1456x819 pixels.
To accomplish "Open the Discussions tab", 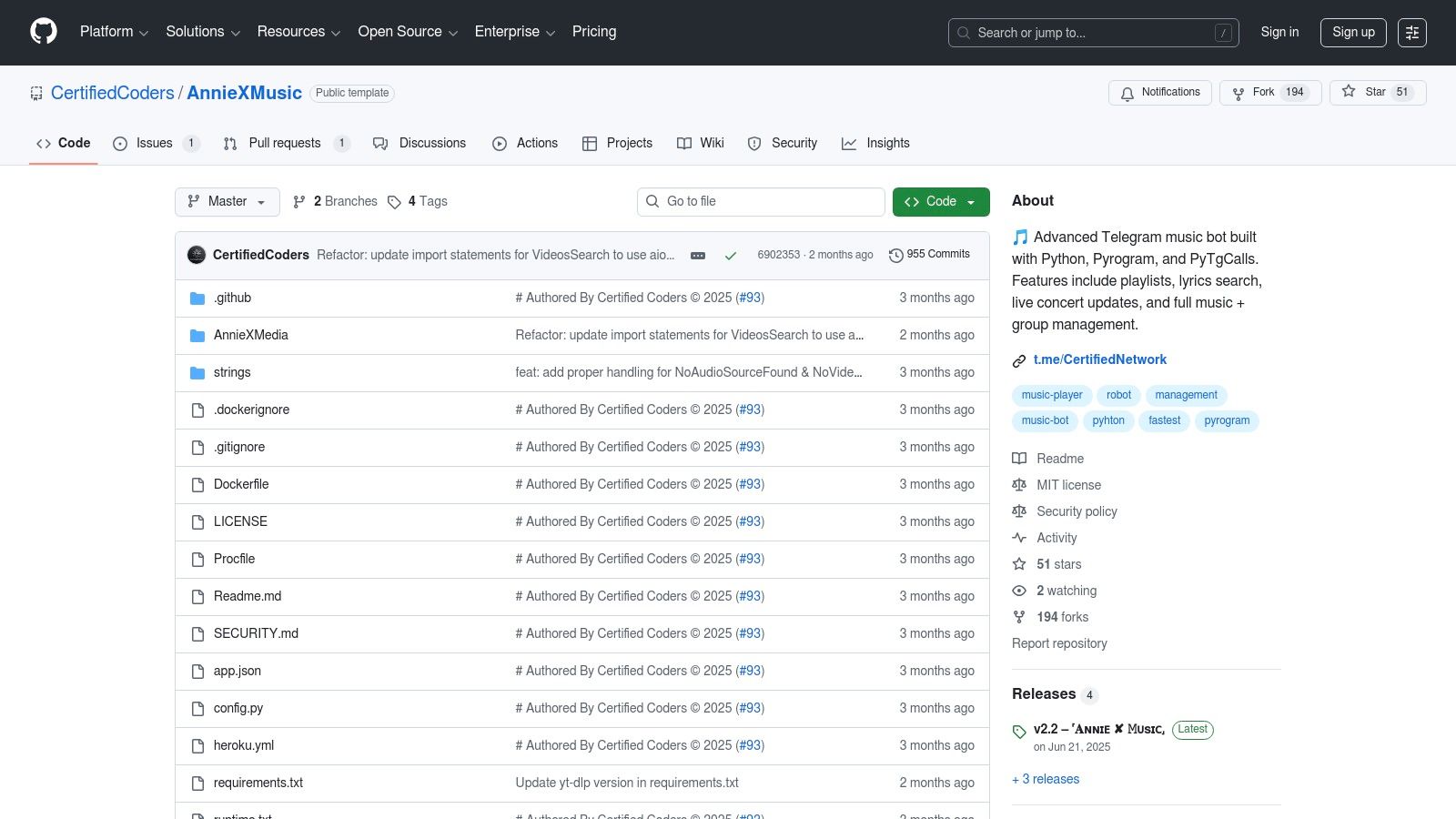I will point(420,144).
